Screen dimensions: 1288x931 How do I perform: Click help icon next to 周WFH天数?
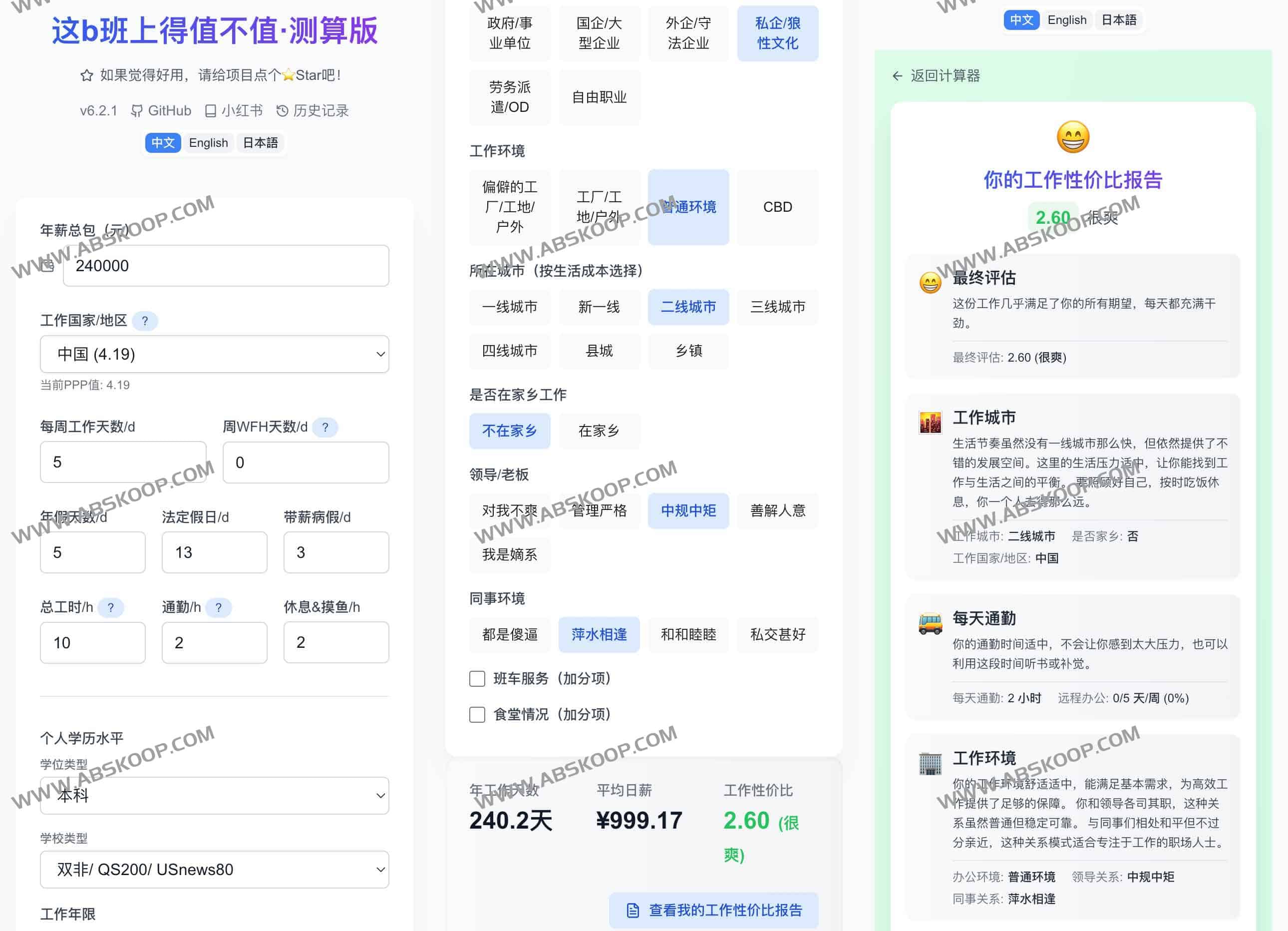point(325,427)
